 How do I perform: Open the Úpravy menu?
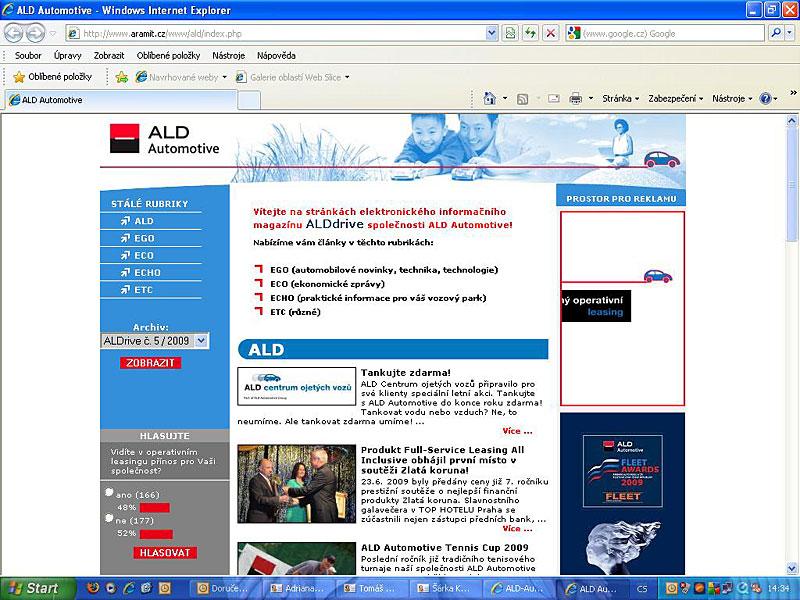(x=67, y=56)
